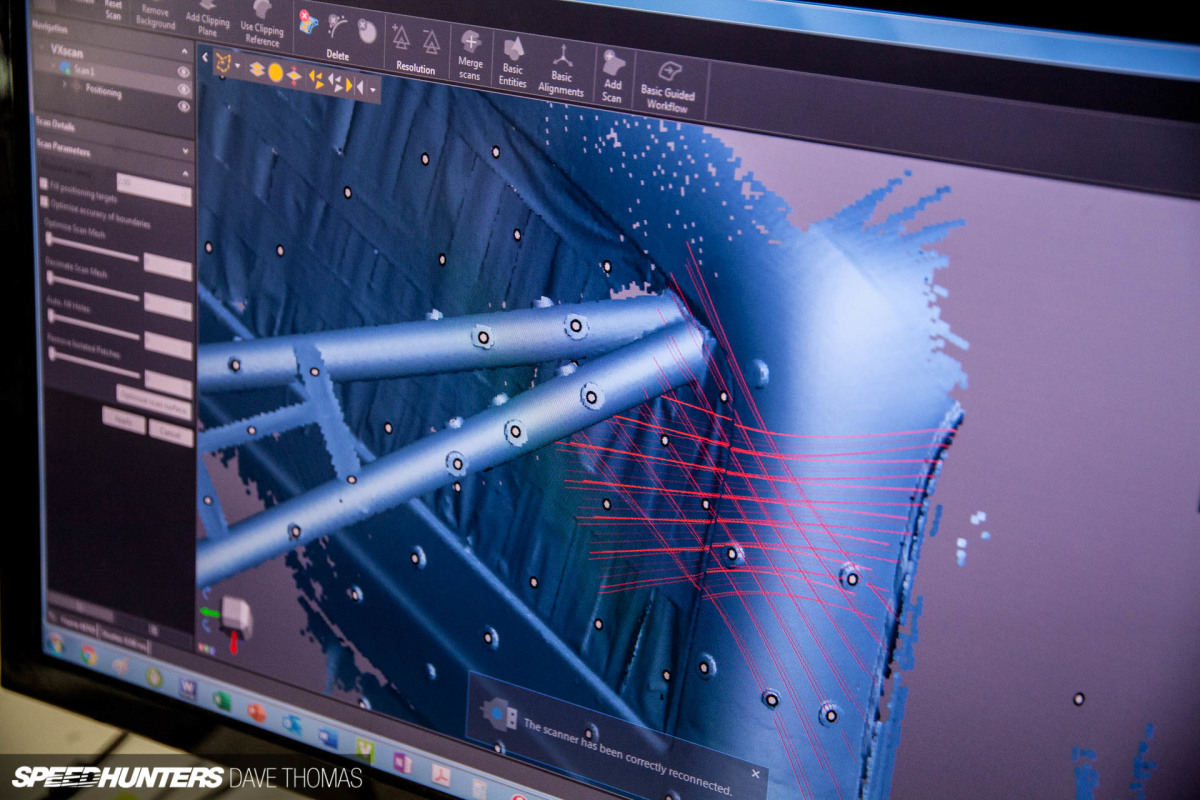Click the Decimate Scan Mesh value field

168,306
